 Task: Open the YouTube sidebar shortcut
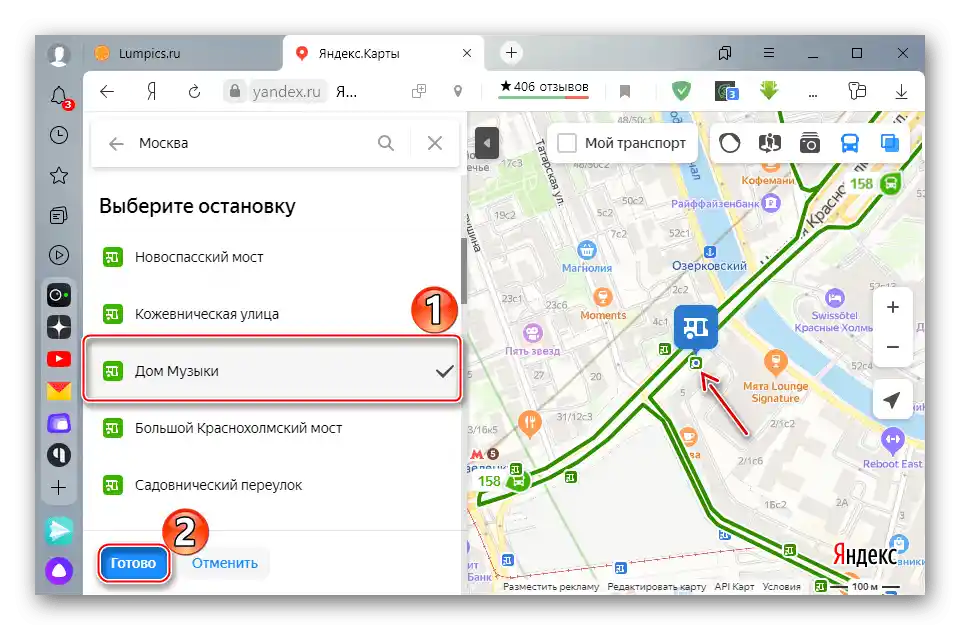click(x=59, y=359)
